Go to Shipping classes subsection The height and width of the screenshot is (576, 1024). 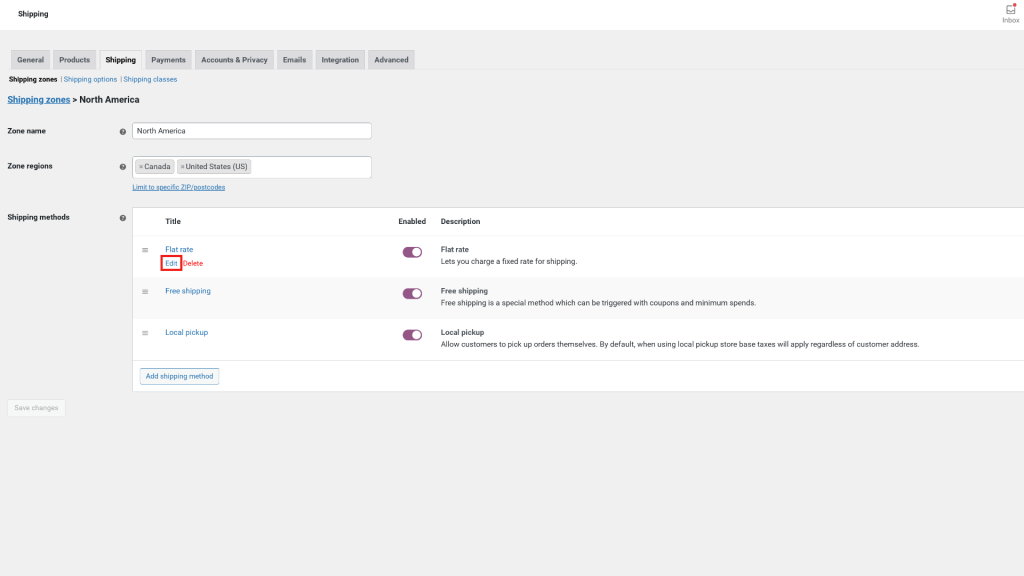[x=150, y=79]
